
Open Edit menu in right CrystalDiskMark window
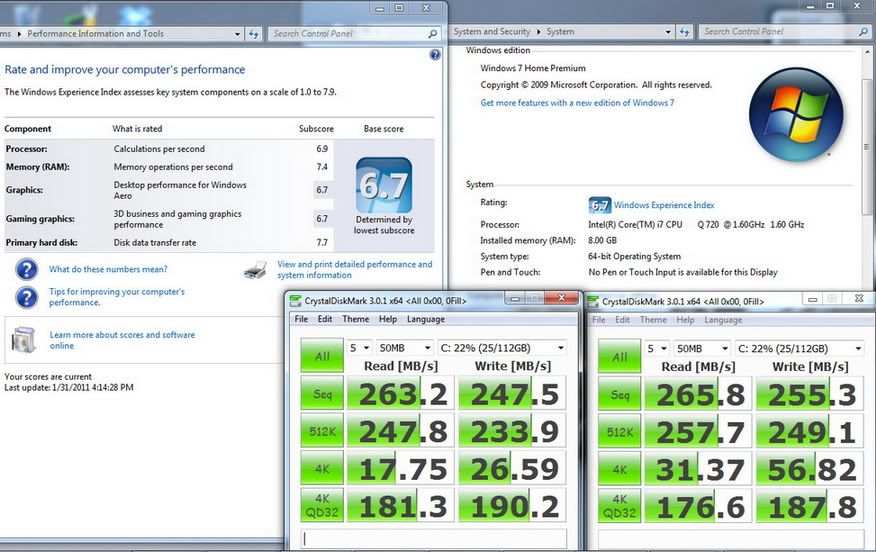(622, 320)
